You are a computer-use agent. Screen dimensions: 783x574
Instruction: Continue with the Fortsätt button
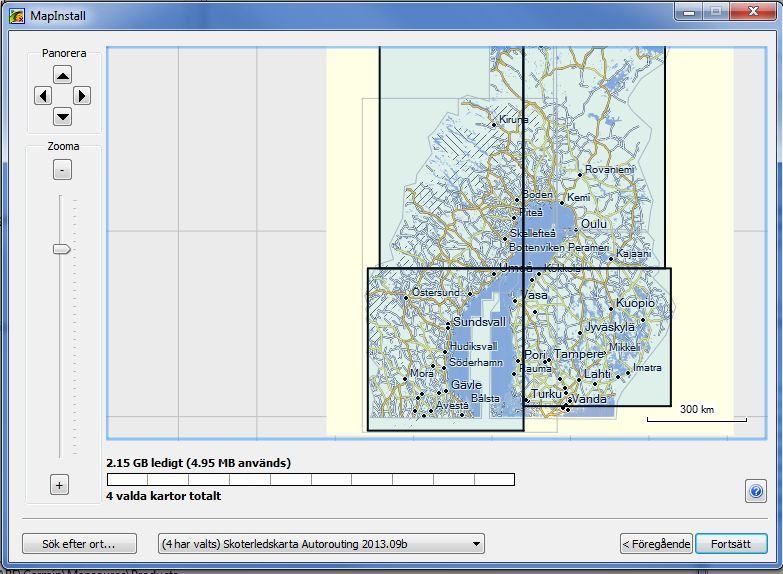pyautogui.click(x=731, y=544)
